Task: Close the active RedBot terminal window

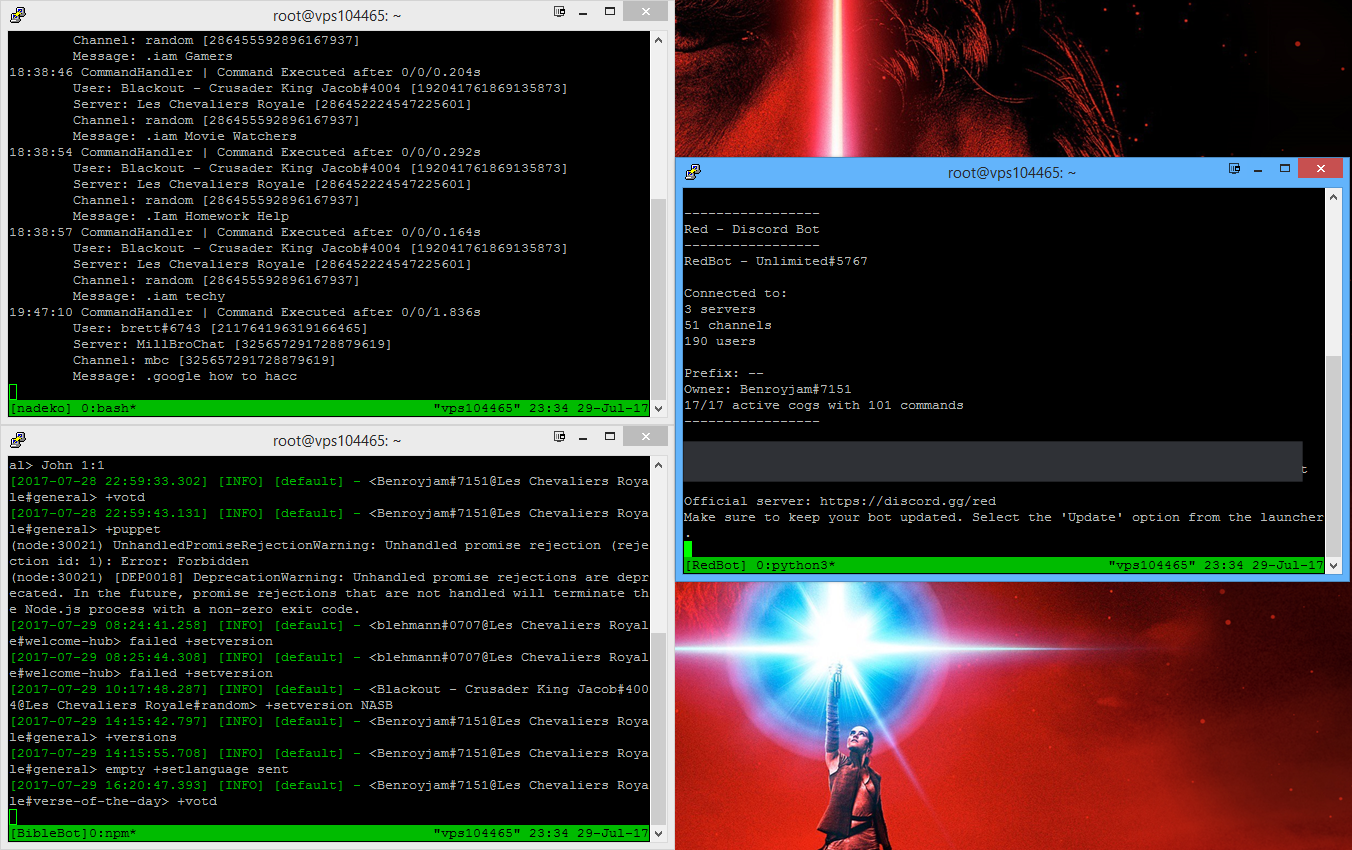Action: (x=1321, y=170)
